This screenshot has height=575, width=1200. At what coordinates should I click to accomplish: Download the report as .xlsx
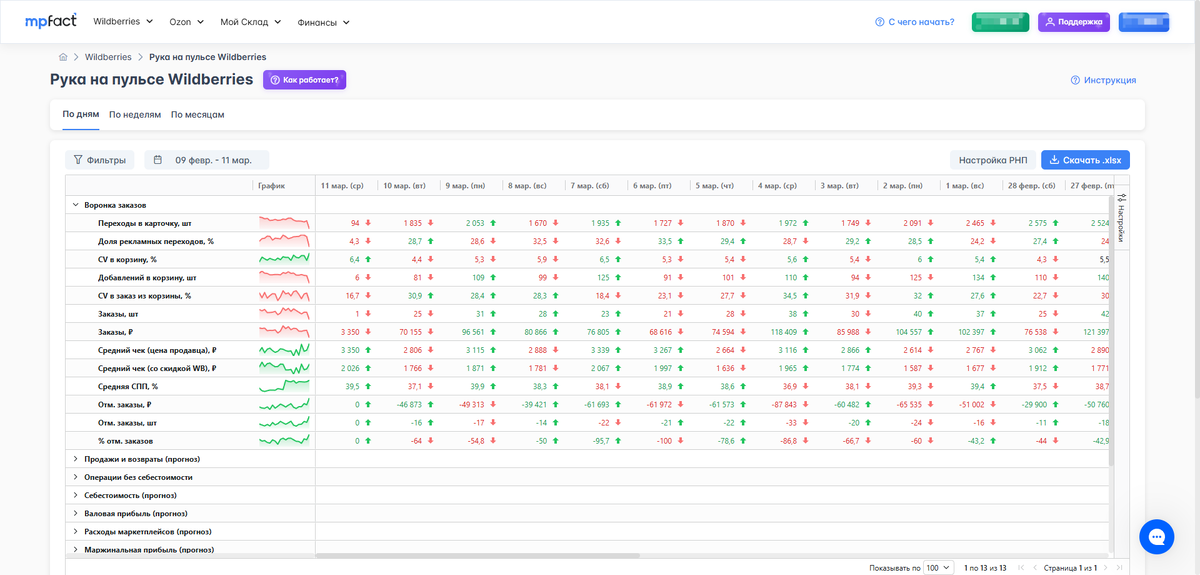(1085, 160)
